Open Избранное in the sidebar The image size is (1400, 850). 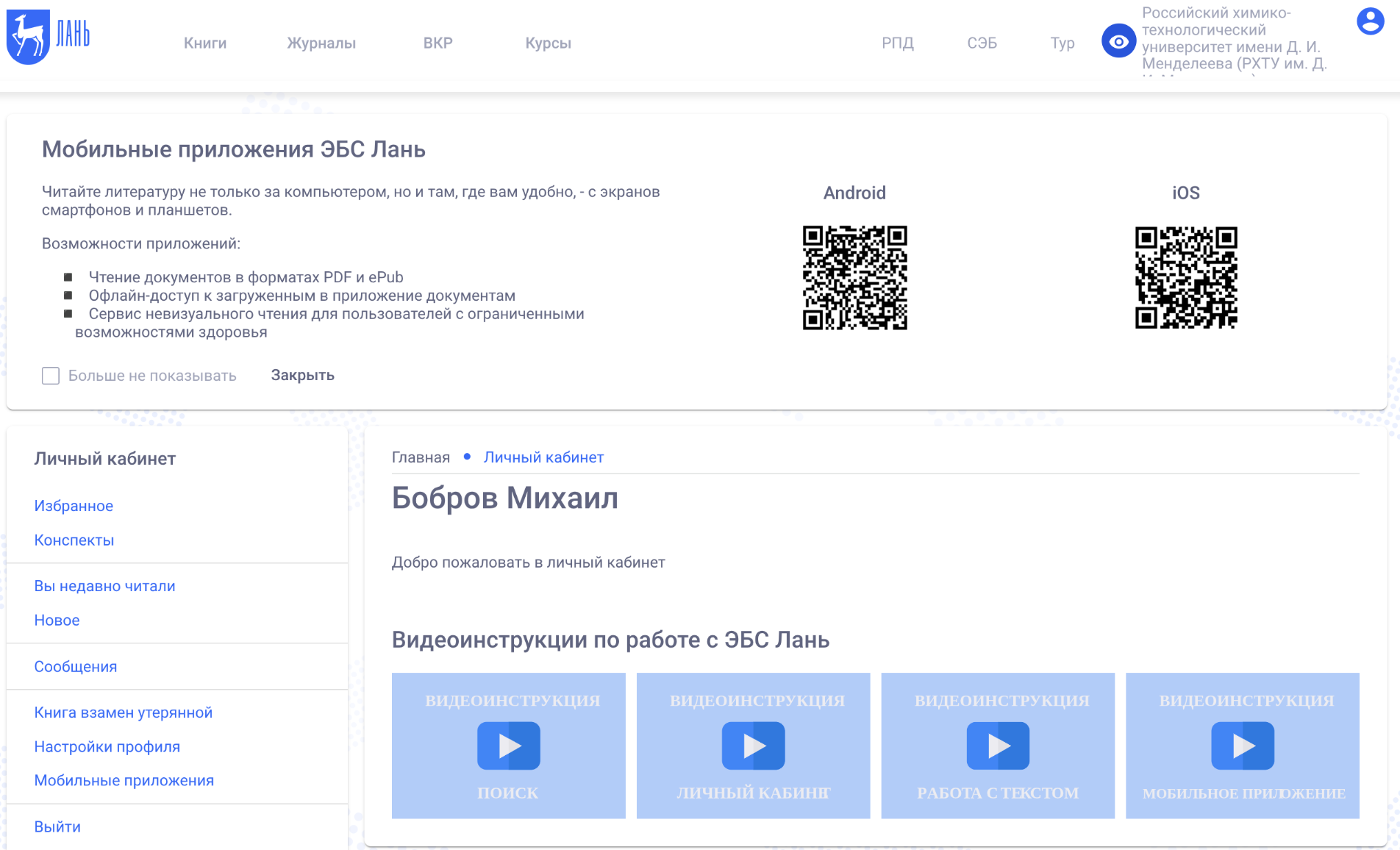click(x=74, y=506)
